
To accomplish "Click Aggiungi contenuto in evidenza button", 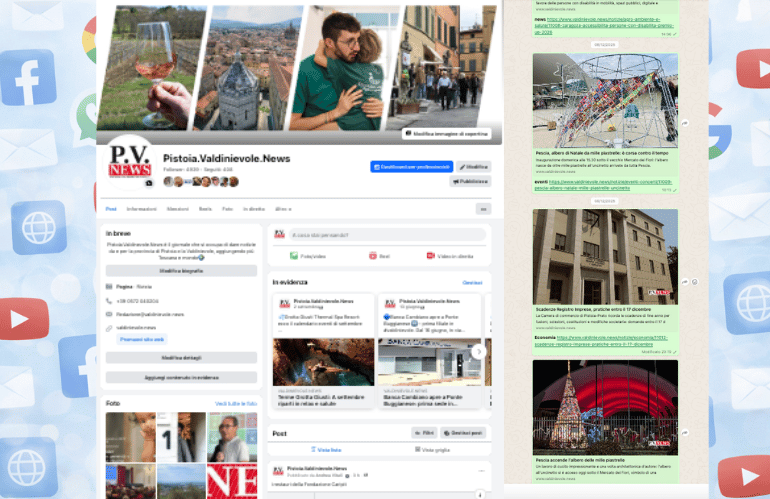I will pyautogui.click(x=181, y=377).
